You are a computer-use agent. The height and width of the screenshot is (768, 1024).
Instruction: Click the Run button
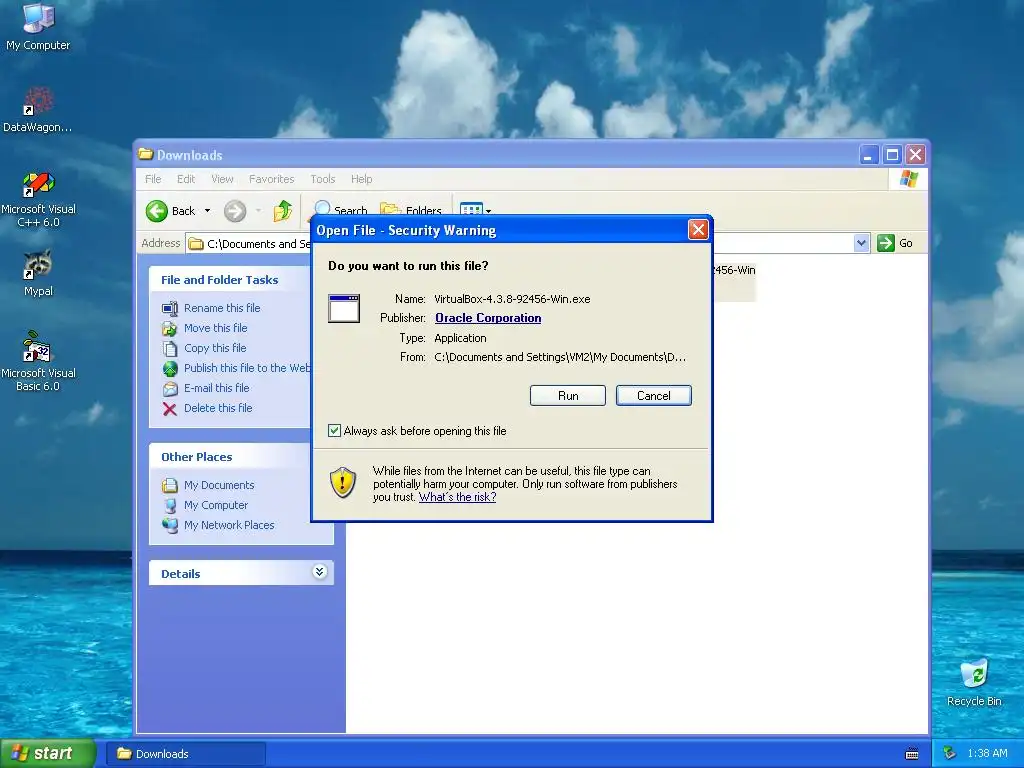(568, 395)
